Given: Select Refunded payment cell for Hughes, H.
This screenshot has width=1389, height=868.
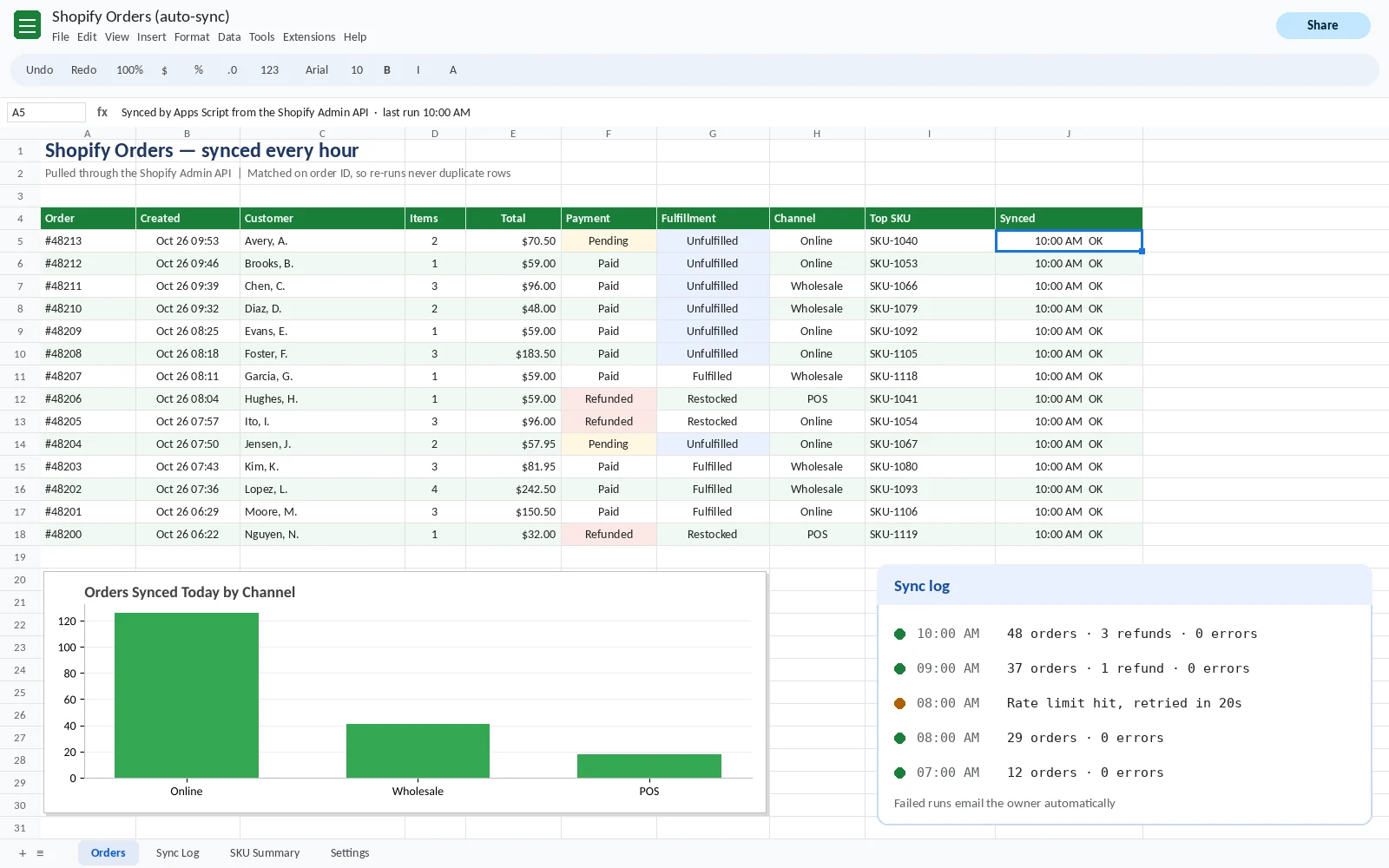Looking at the screenshot, I should (x=609, y=399).
